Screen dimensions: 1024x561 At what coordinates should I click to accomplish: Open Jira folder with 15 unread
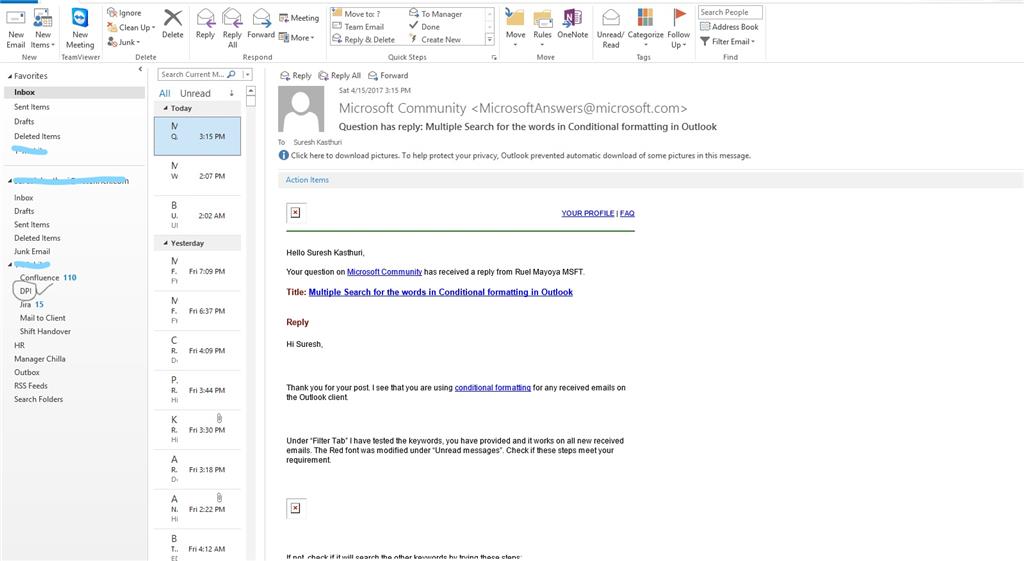[x=31, y=304]
